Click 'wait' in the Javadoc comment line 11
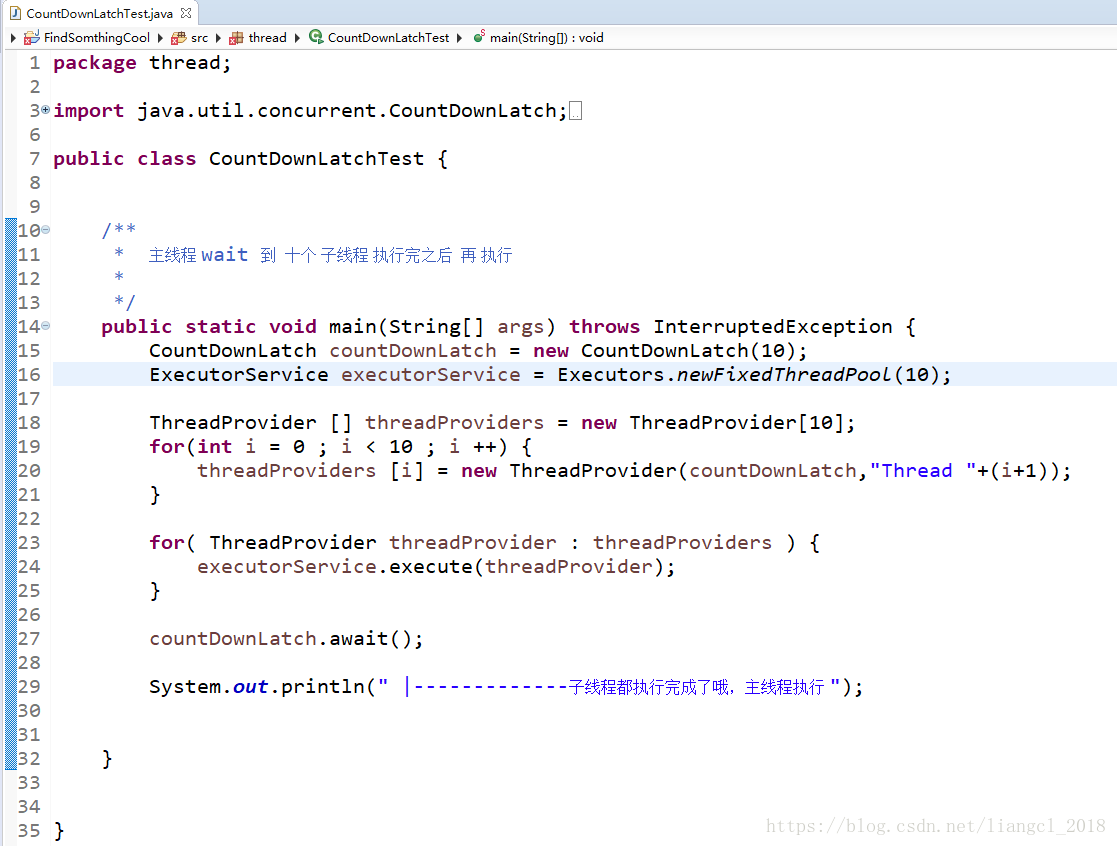Image resolution: width=1117 pixels, height=846 pixels. click(224, 255)
